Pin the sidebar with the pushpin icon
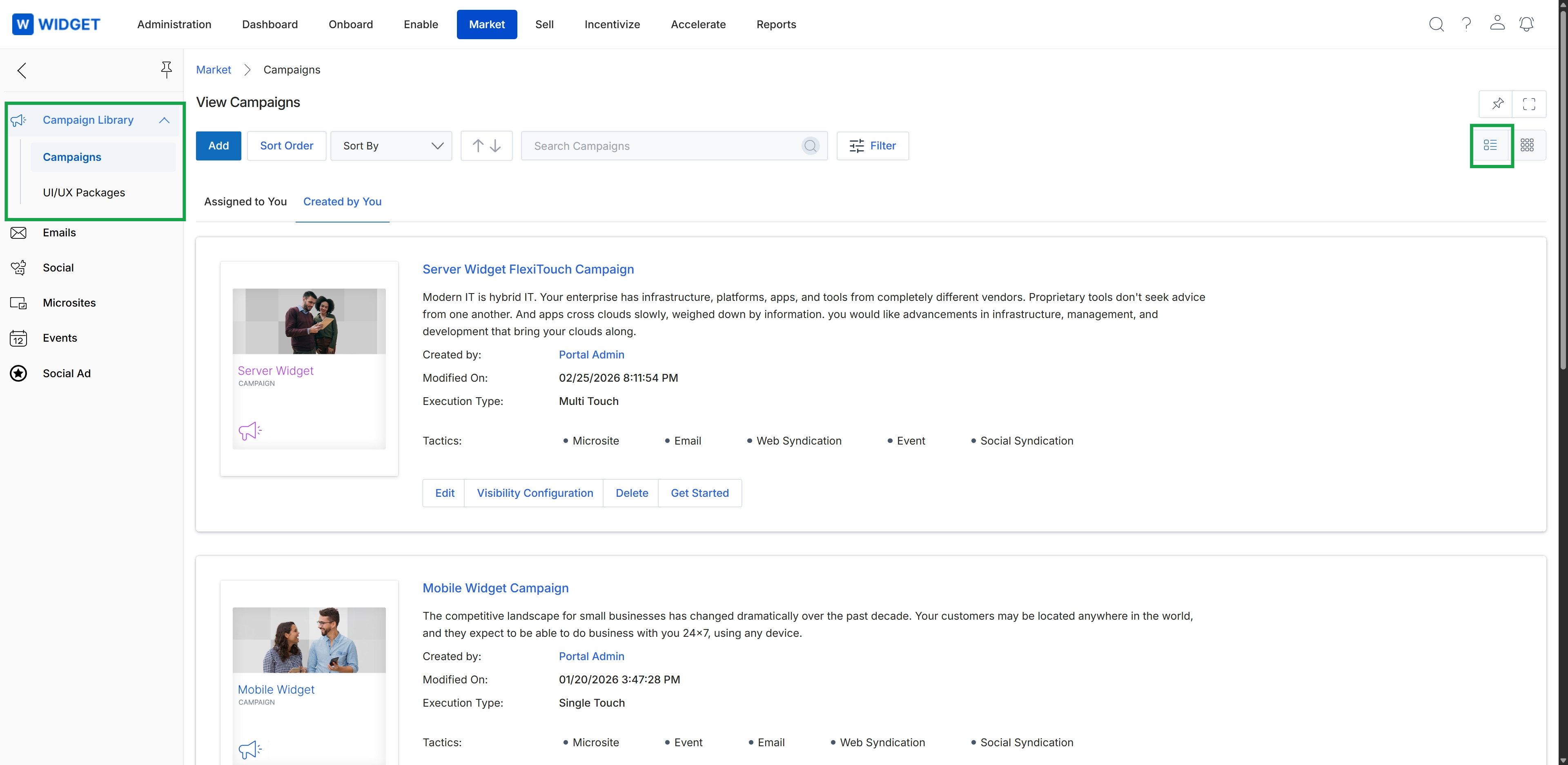The width and height of the screenshot is (1568, 765). point(166,70)
